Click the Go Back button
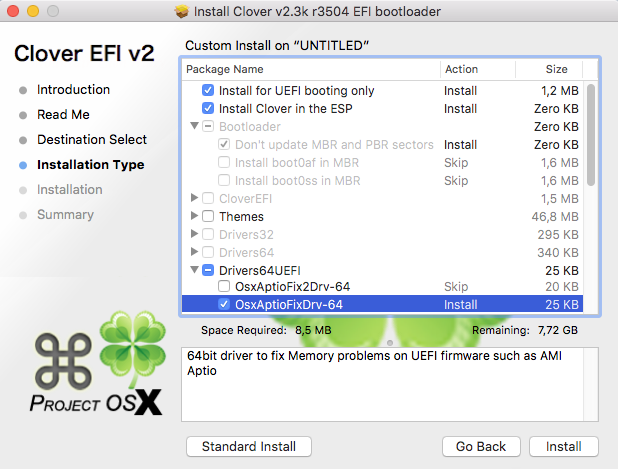This screenshot has width=618, height=469. pos(480,446)
